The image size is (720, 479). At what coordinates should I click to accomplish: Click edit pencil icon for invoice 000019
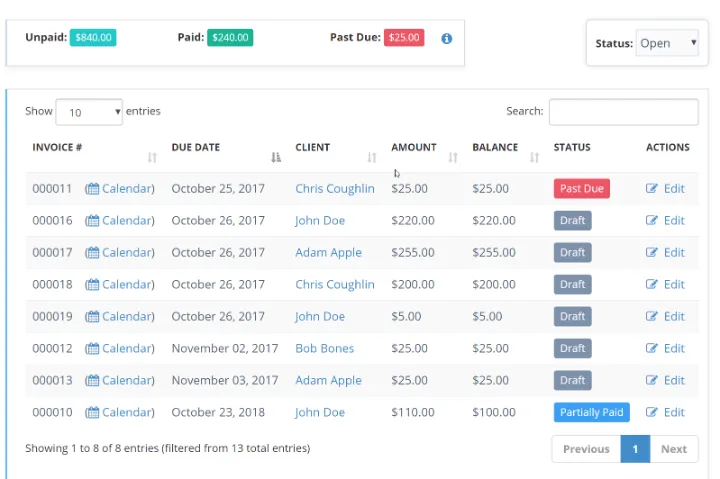(x=652, y=316)
